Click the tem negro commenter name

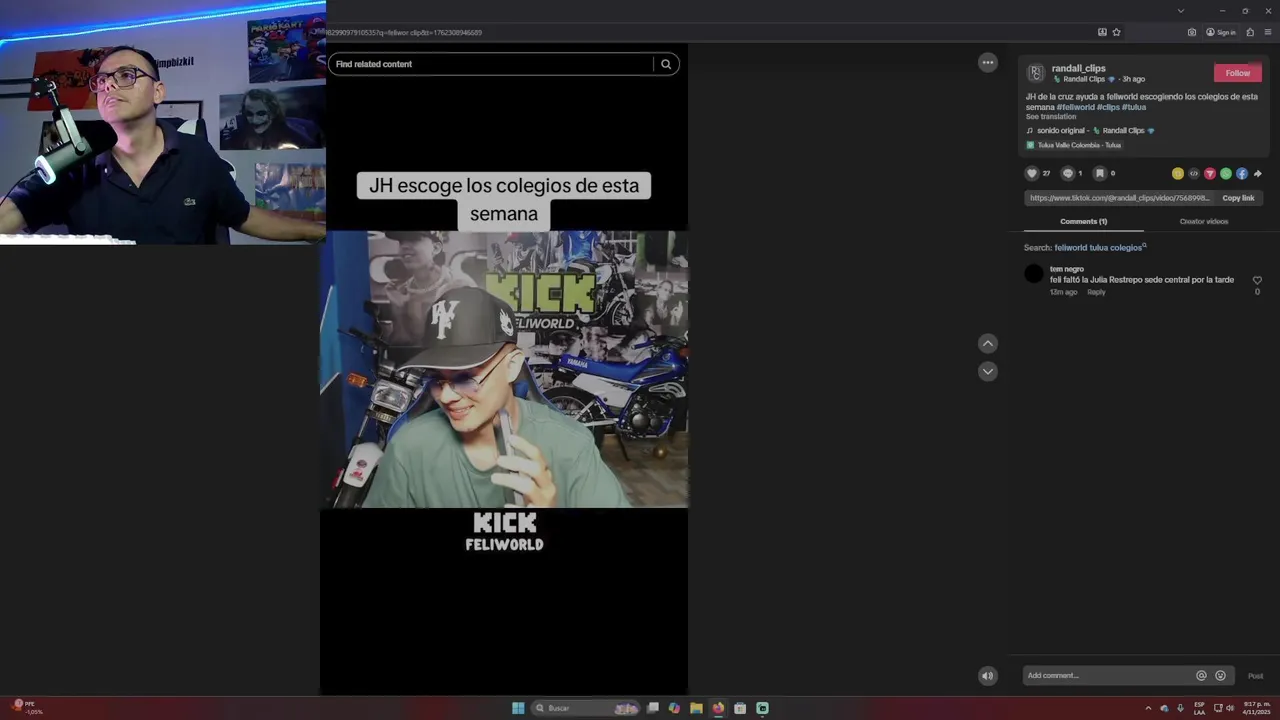pyautogui.click(x=1066, y=269)
